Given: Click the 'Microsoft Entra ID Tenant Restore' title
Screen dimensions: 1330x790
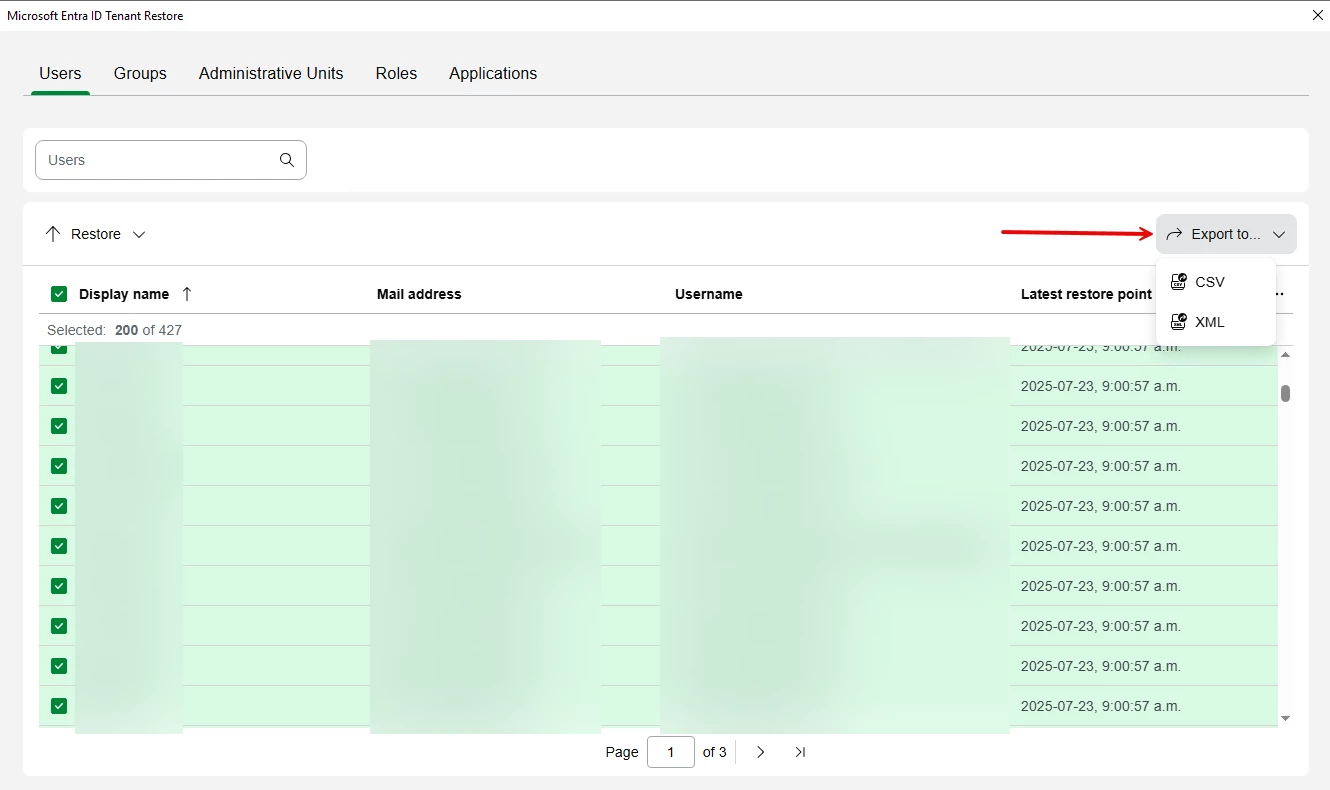Looking at the screenshot, I should click(x=95, y=16).
